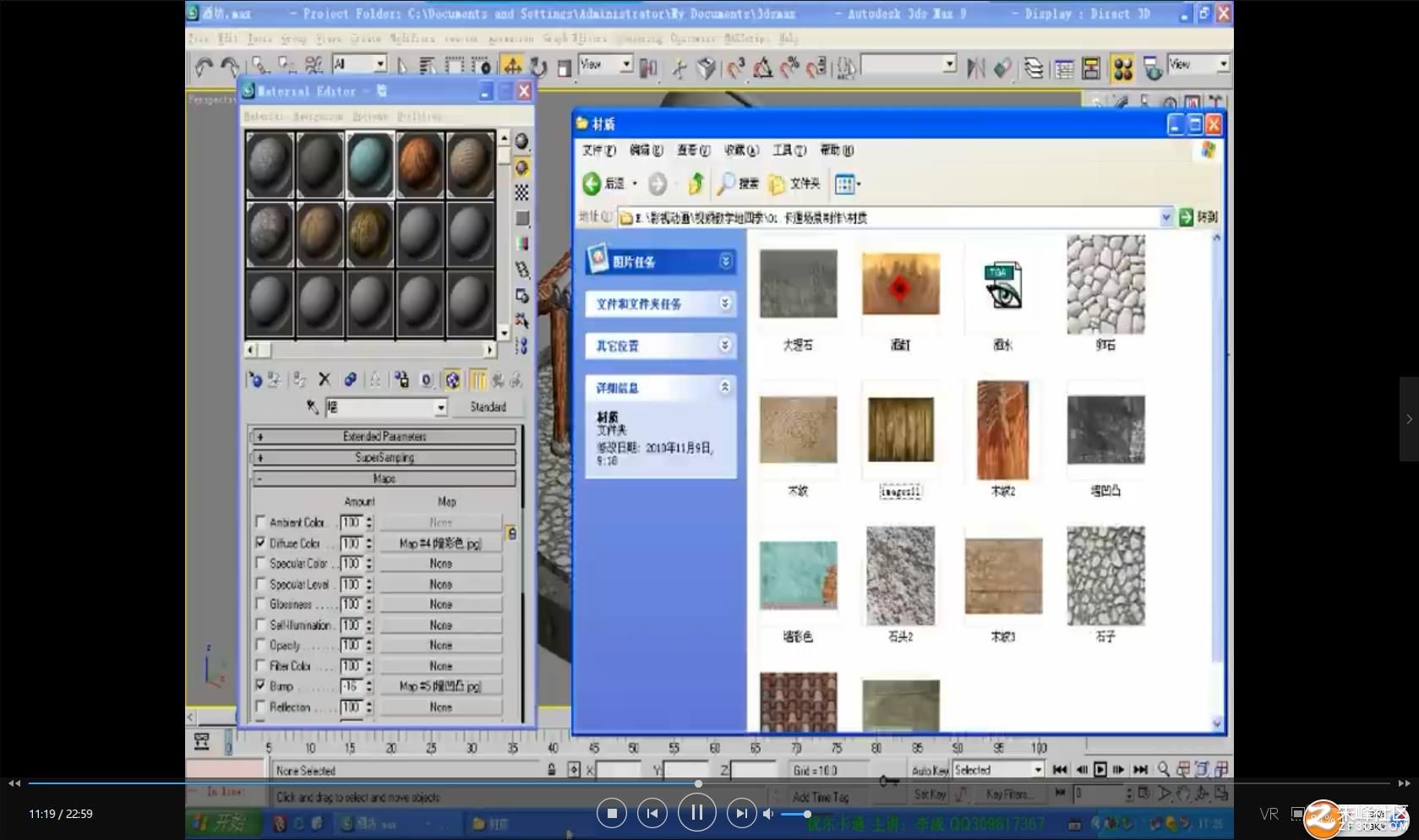
Task: Click the Redo arrow in 3ds Max toolbar
Action: pyautogui.click(x=229, y=67)
